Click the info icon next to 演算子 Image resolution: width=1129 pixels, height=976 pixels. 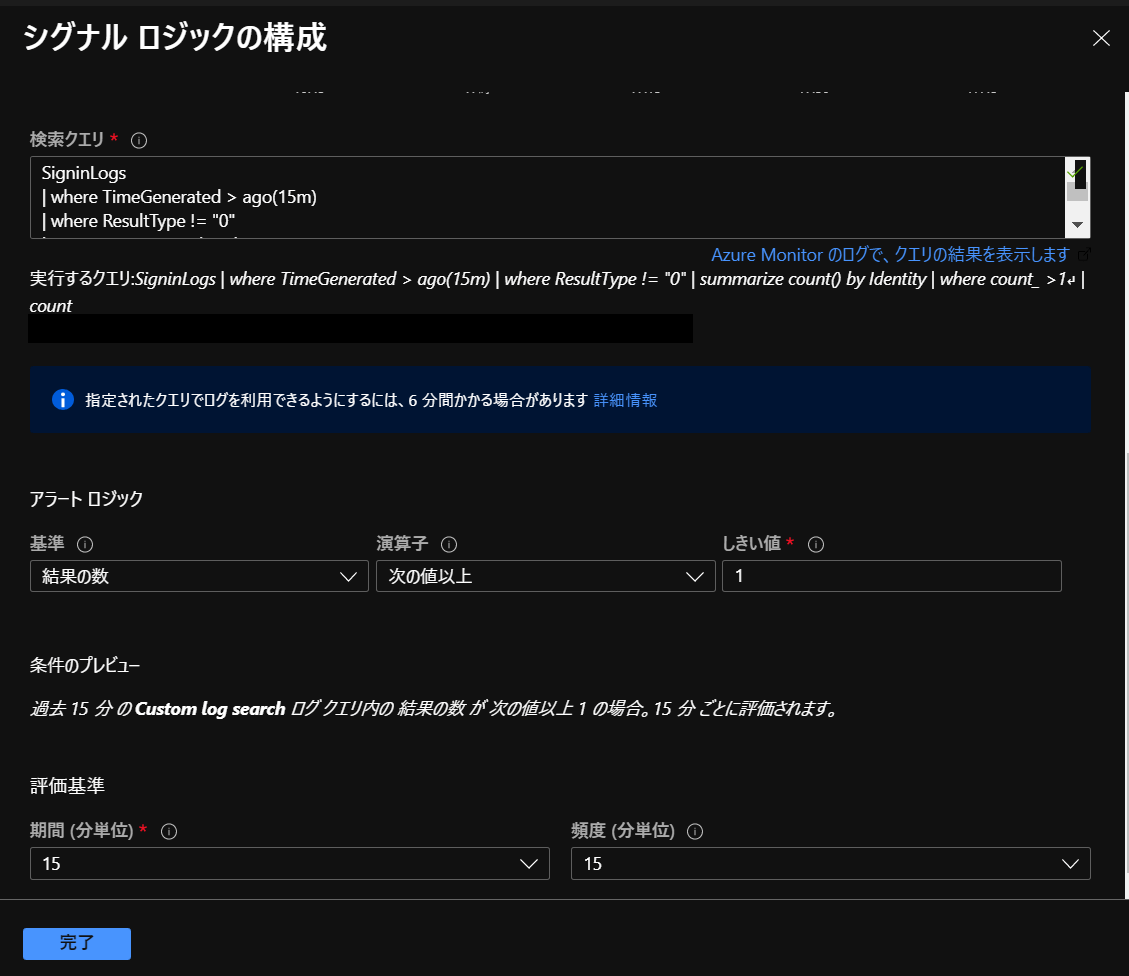[449, 544]
